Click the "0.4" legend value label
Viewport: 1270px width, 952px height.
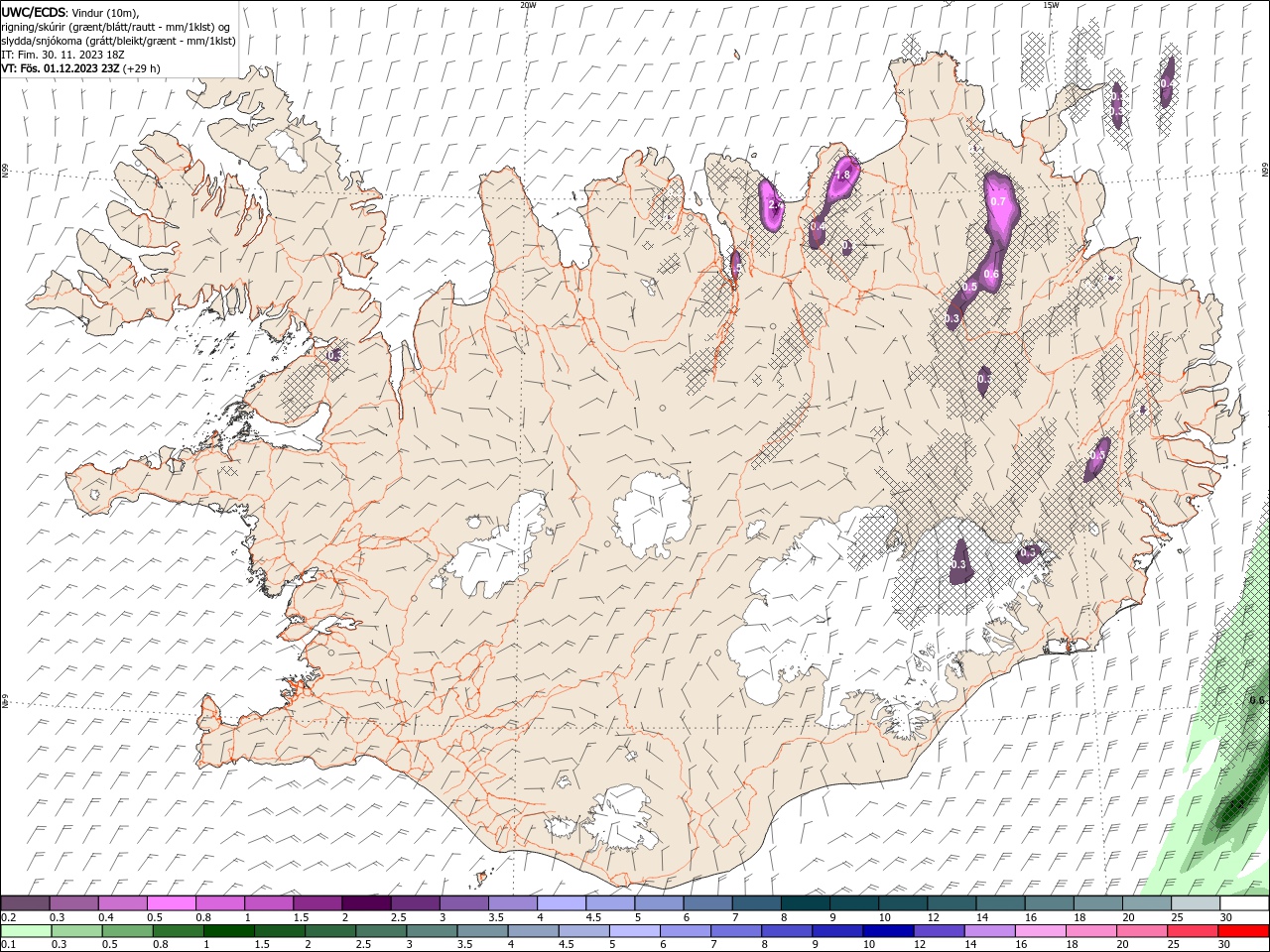pos(105,917)
